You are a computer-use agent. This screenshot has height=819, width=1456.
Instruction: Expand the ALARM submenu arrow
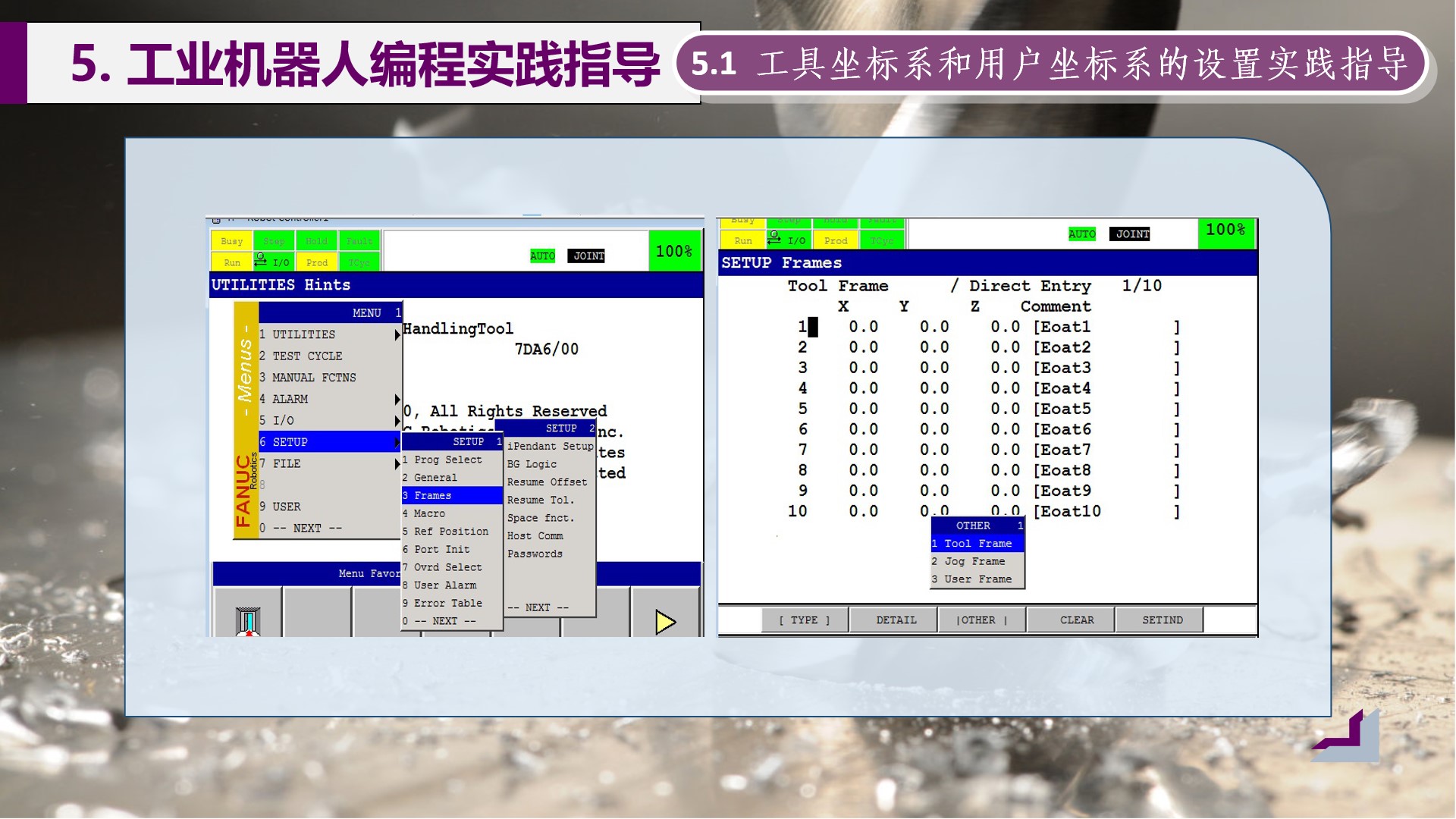(x=397, y=399)
